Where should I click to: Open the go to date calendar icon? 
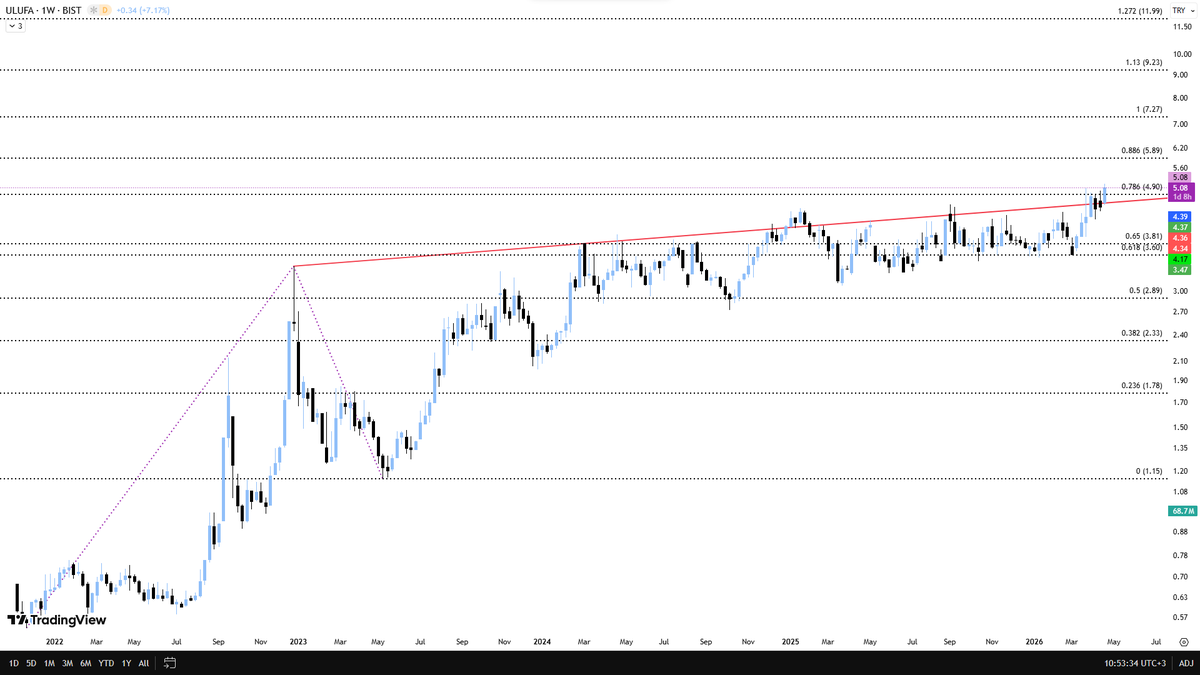pyautogui.click(x=169, y=663)
